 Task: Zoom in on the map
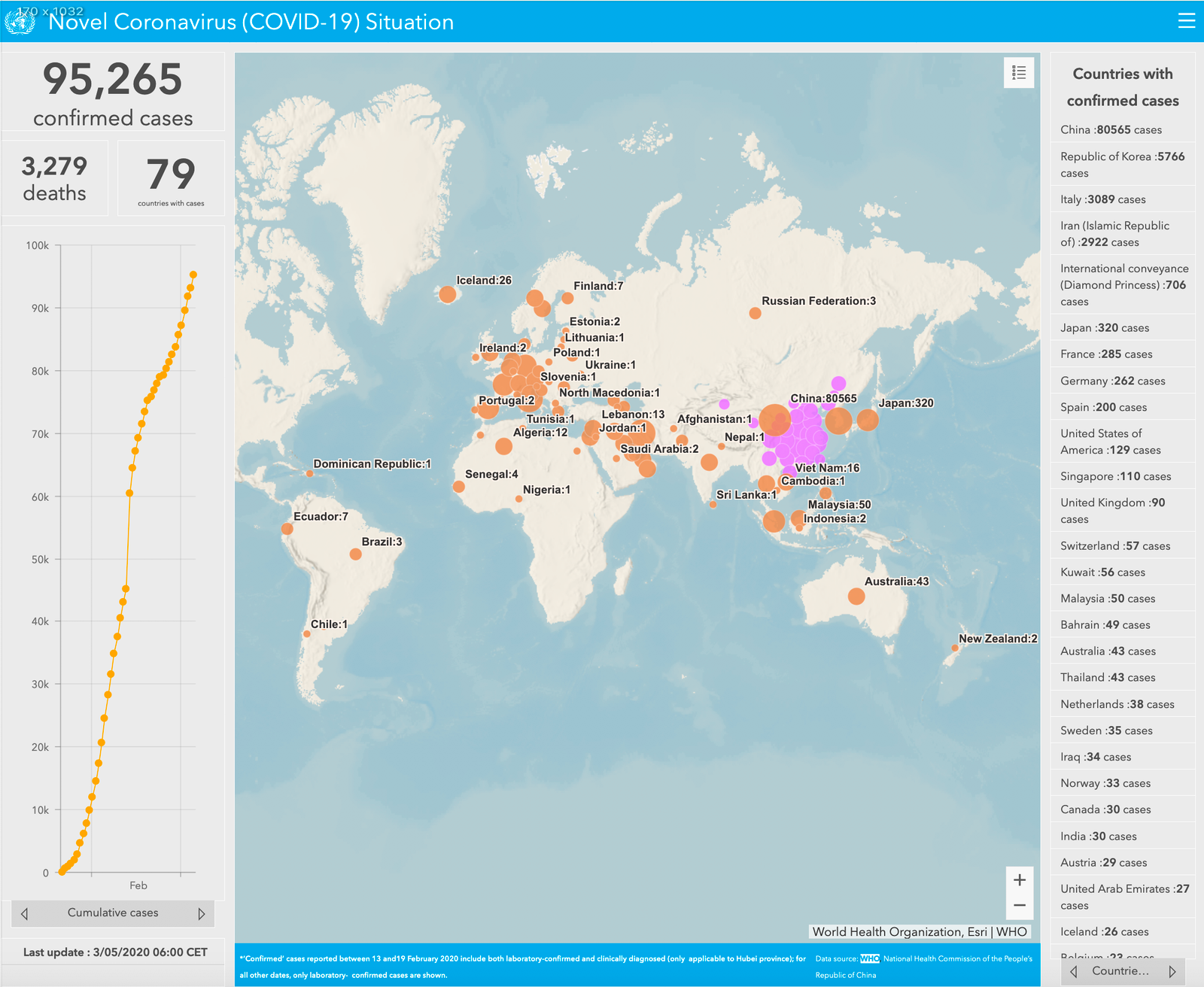[x=1020, y=880]
